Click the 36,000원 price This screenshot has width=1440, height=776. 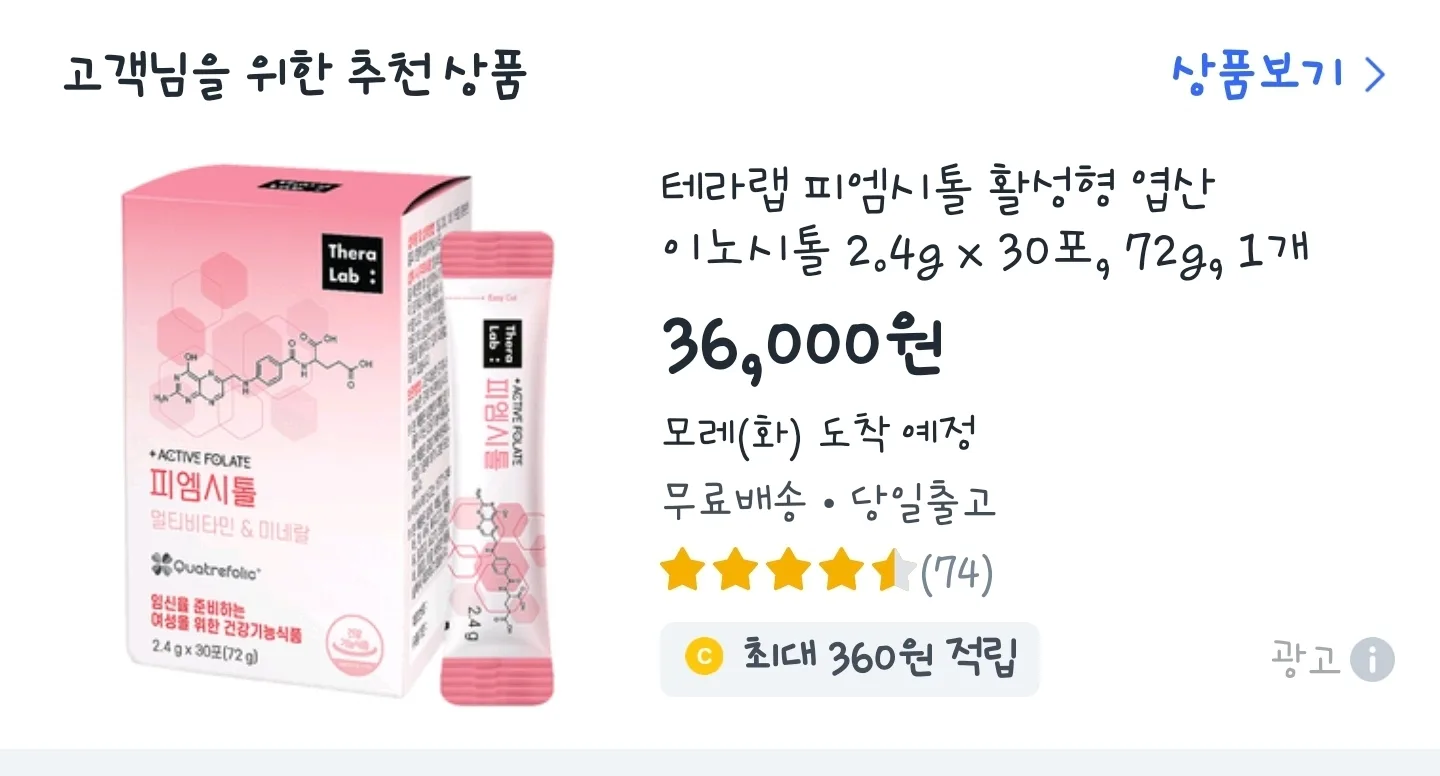pyautogui.click(x=802, y=346)
